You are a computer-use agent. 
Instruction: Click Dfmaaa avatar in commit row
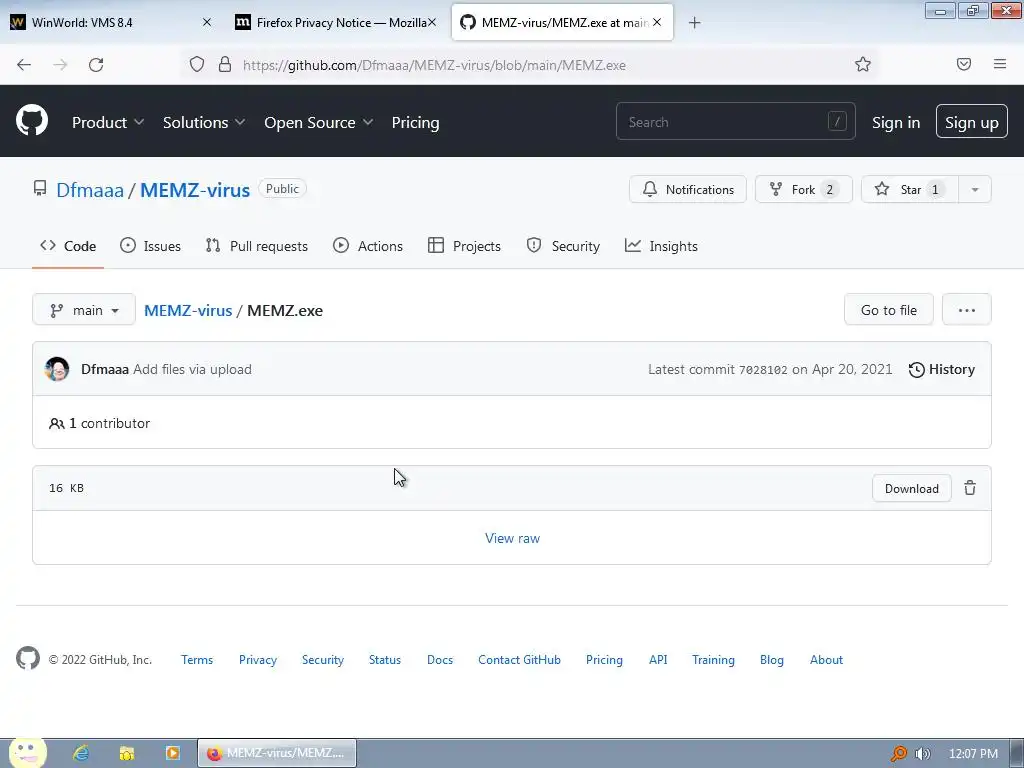point(57,369)
